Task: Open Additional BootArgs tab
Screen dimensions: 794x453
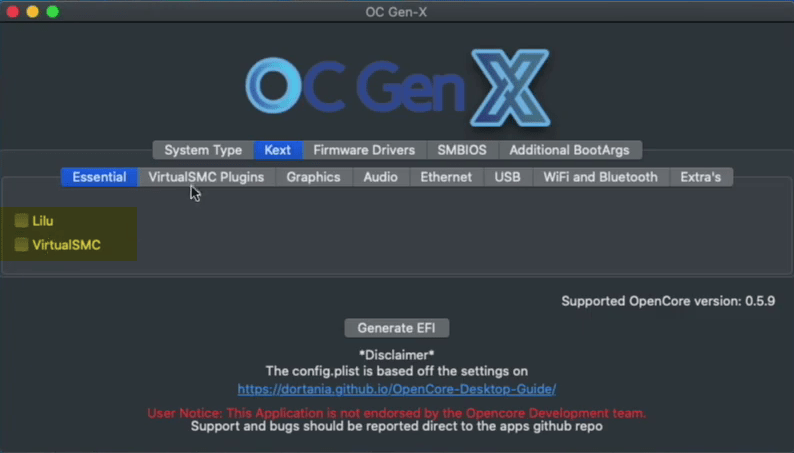Action: coord(570,150)
